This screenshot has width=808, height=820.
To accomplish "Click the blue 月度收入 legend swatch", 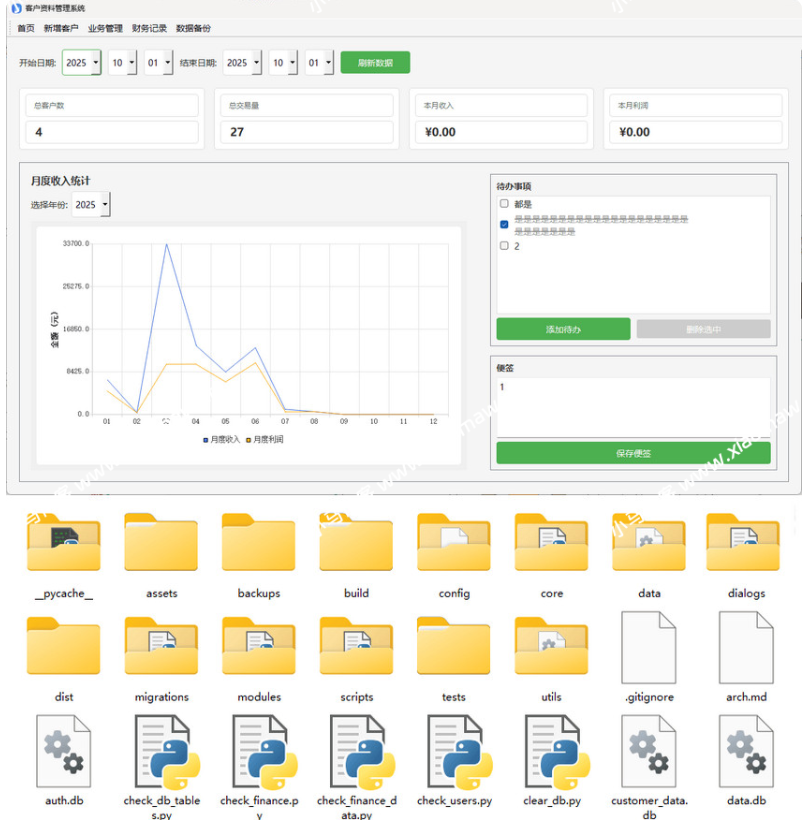I will tap(205, 439).
